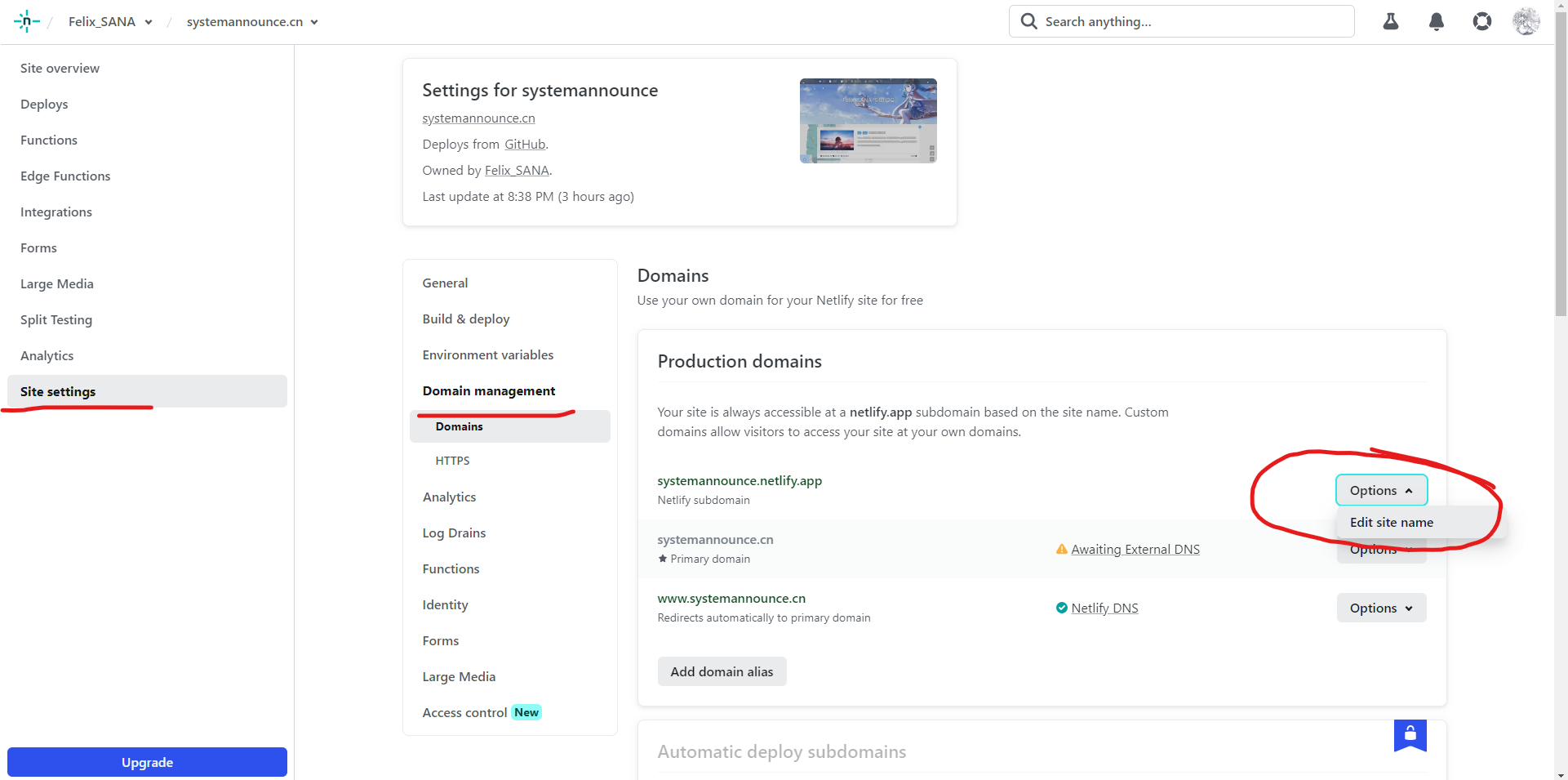Open the www.systemannounce.cn domain link
1568x780 pixels.
(731, 598)
